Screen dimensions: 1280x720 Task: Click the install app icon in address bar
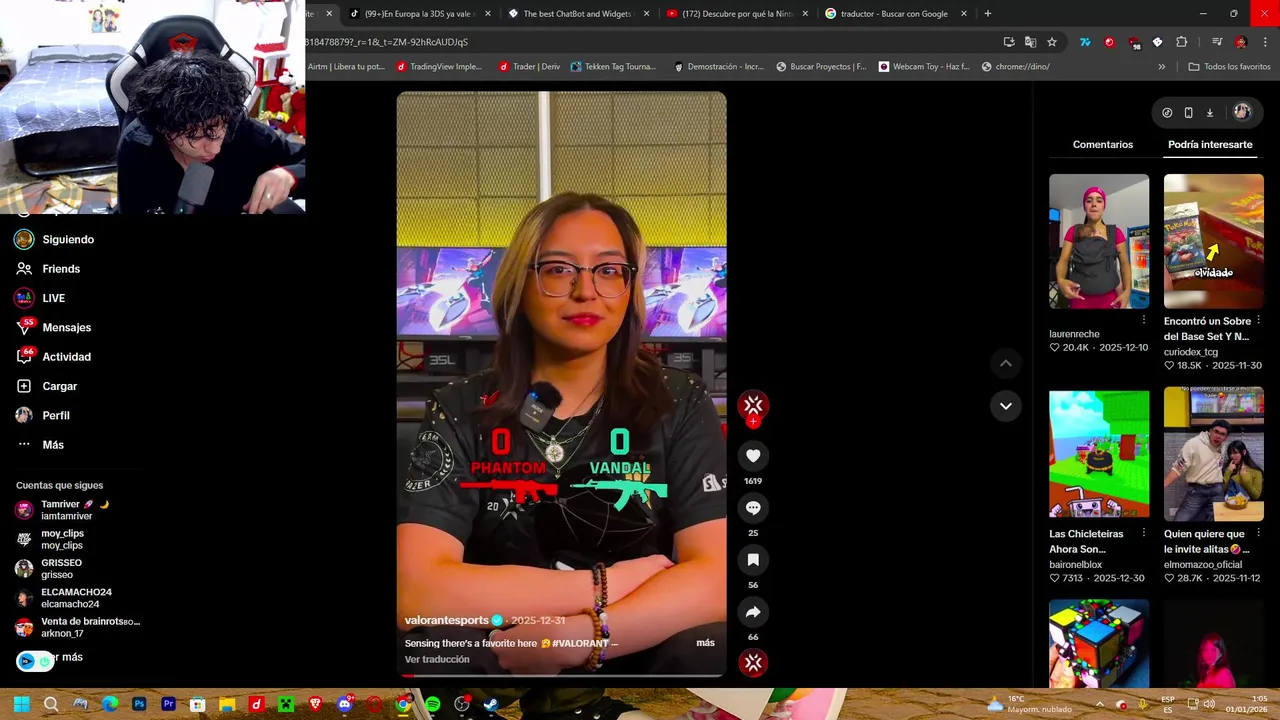point(1009,42)
